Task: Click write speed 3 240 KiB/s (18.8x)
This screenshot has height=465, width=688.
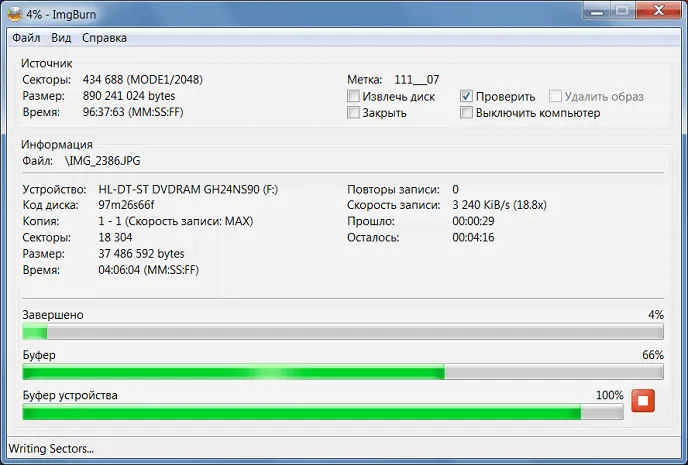Action: click(x=499, y=205)
